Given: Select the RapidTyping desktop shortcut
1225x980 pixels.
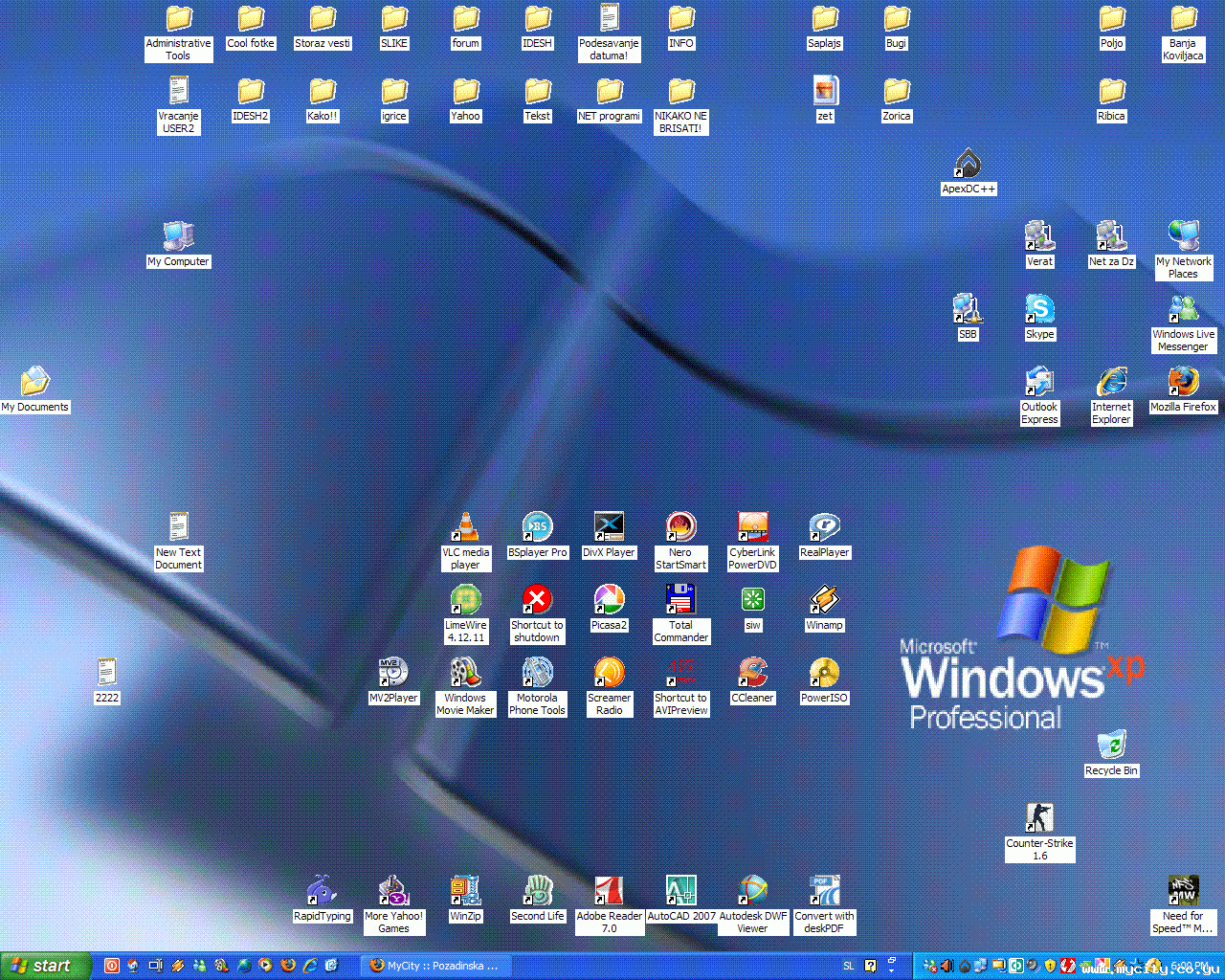Looking at the screenshot, I should [x=323, y=892].
